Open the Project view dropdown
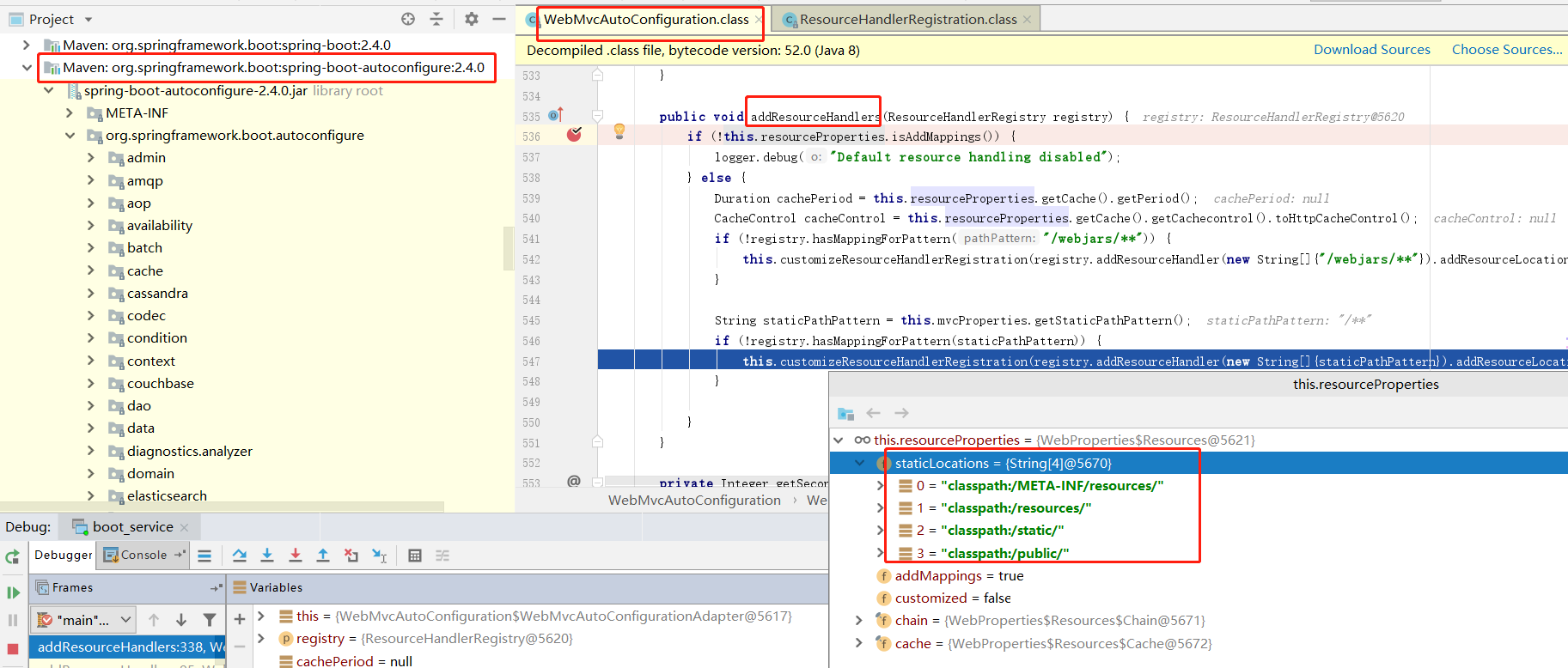The width and height of the screenshot is (1568, 668). (x=88, y=19)
